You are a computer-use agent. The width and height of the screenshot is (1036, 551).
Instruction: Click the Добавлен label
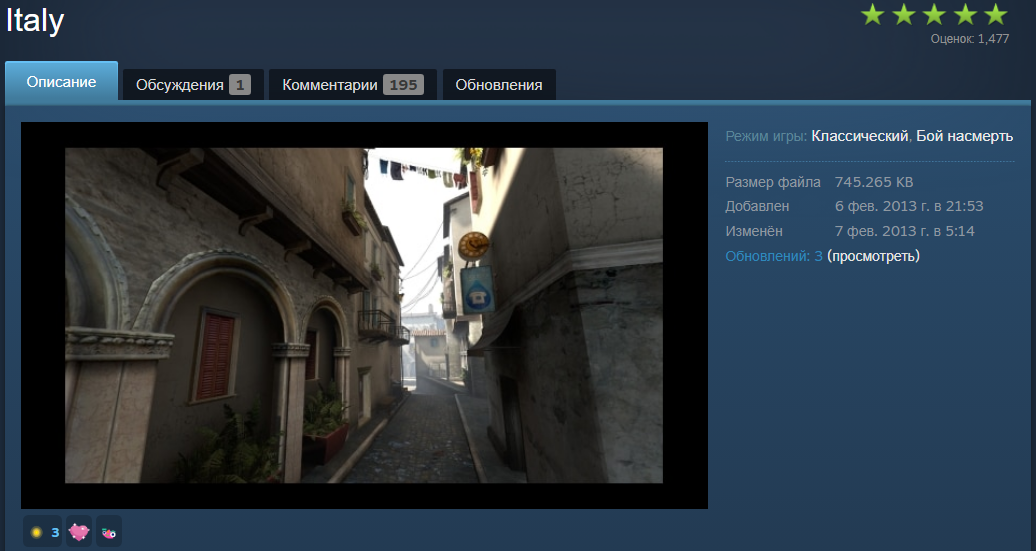click(757, 206)
